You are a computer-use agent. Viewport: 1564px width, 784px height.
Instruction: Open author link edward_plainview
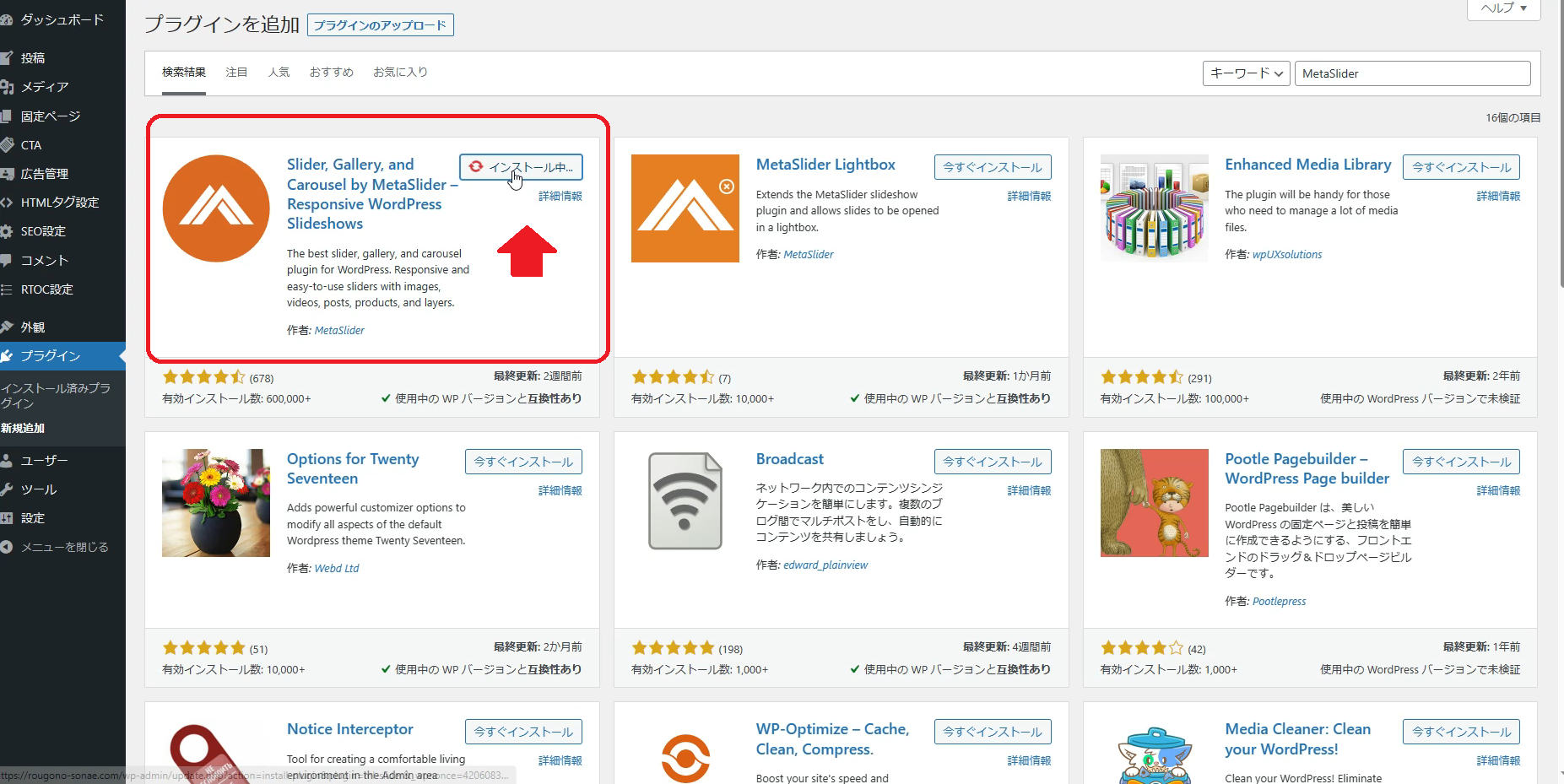tap(825, 565)
